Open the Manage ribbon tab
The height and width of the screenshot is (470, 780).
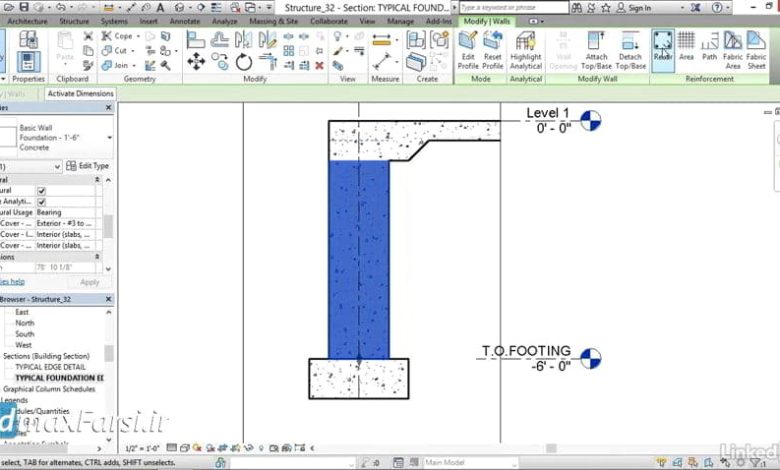tap(400, 21)
